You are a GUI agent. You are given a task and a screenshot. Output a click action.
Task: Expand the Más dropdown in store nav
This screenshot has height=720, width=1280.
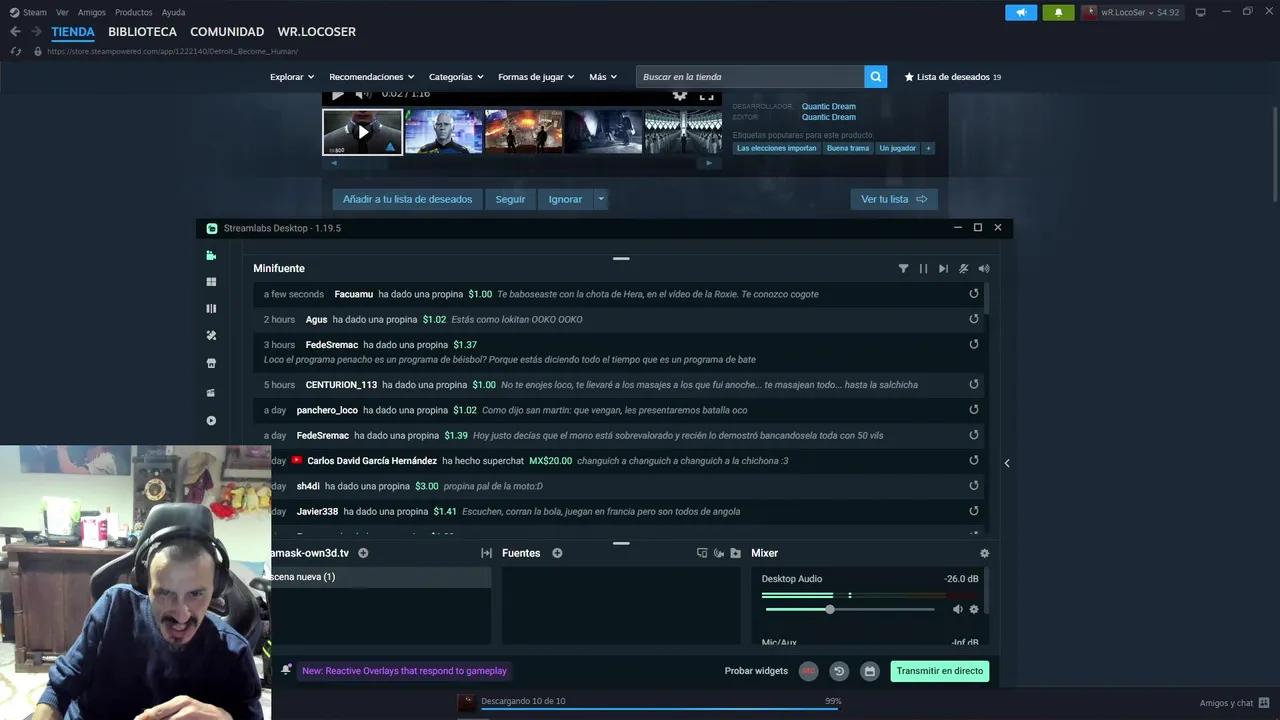[603, 77]
